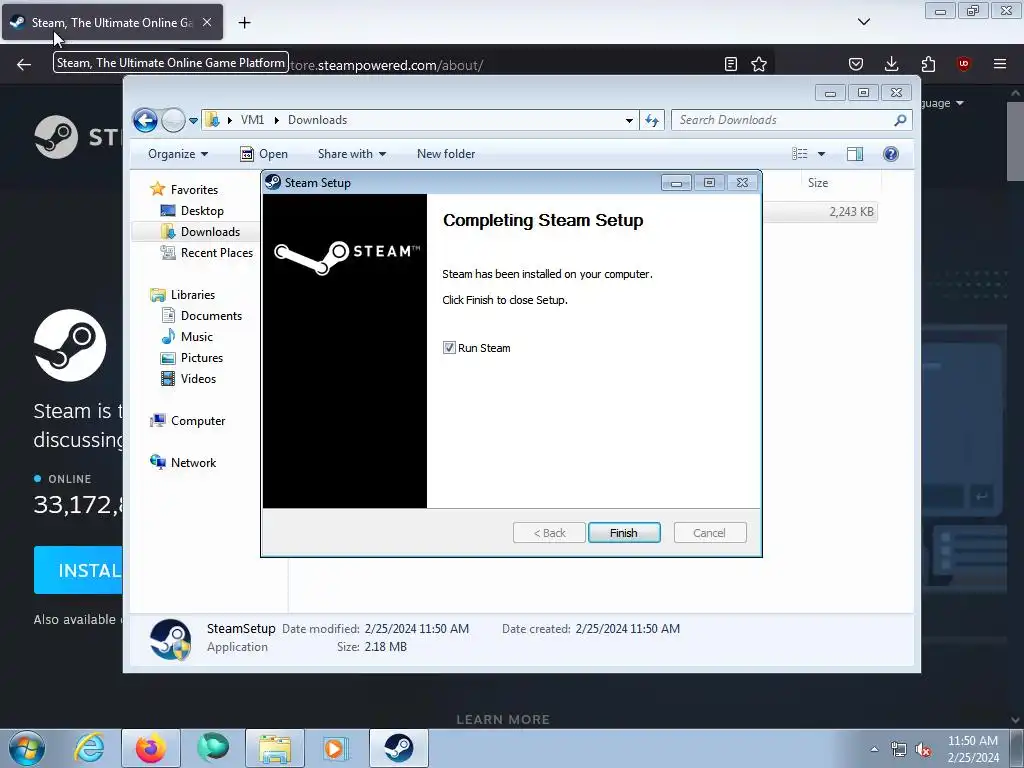Go back in Firefox browser
Screen dimensions: 1024x768
pyautogui.click(x=24, y=65)
